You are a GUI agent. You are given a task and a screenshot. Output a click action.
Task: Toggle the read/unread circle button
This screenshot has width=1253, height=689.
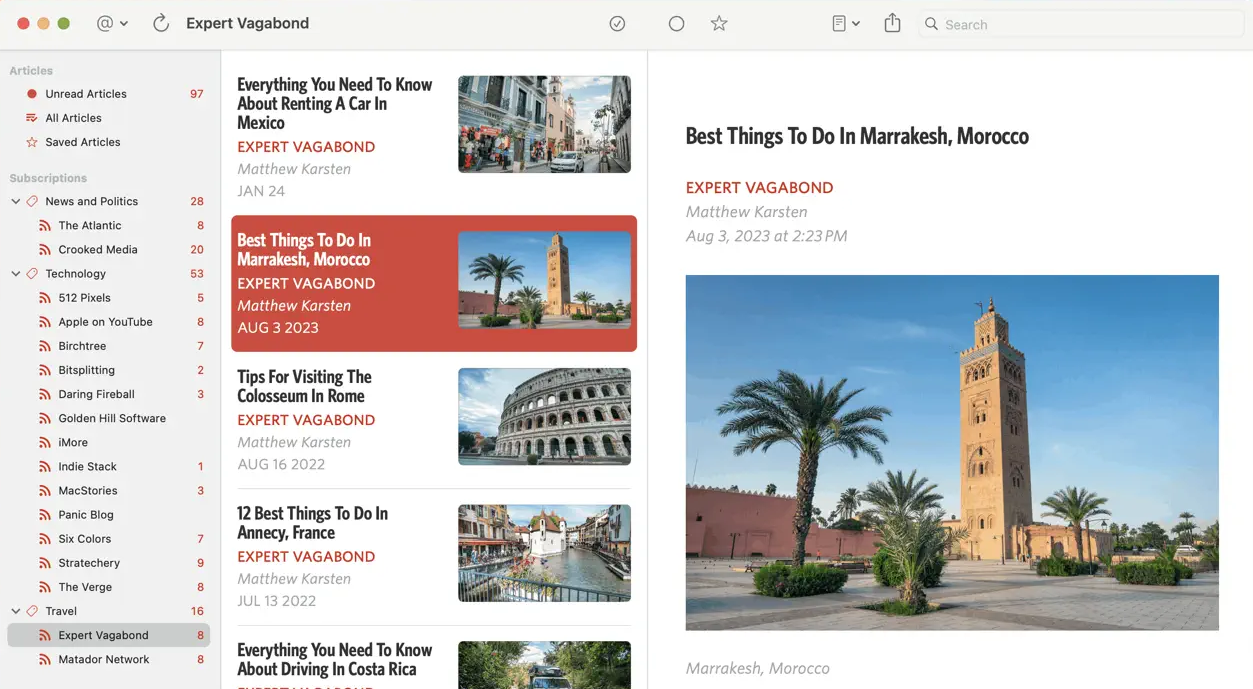(676, 23)
